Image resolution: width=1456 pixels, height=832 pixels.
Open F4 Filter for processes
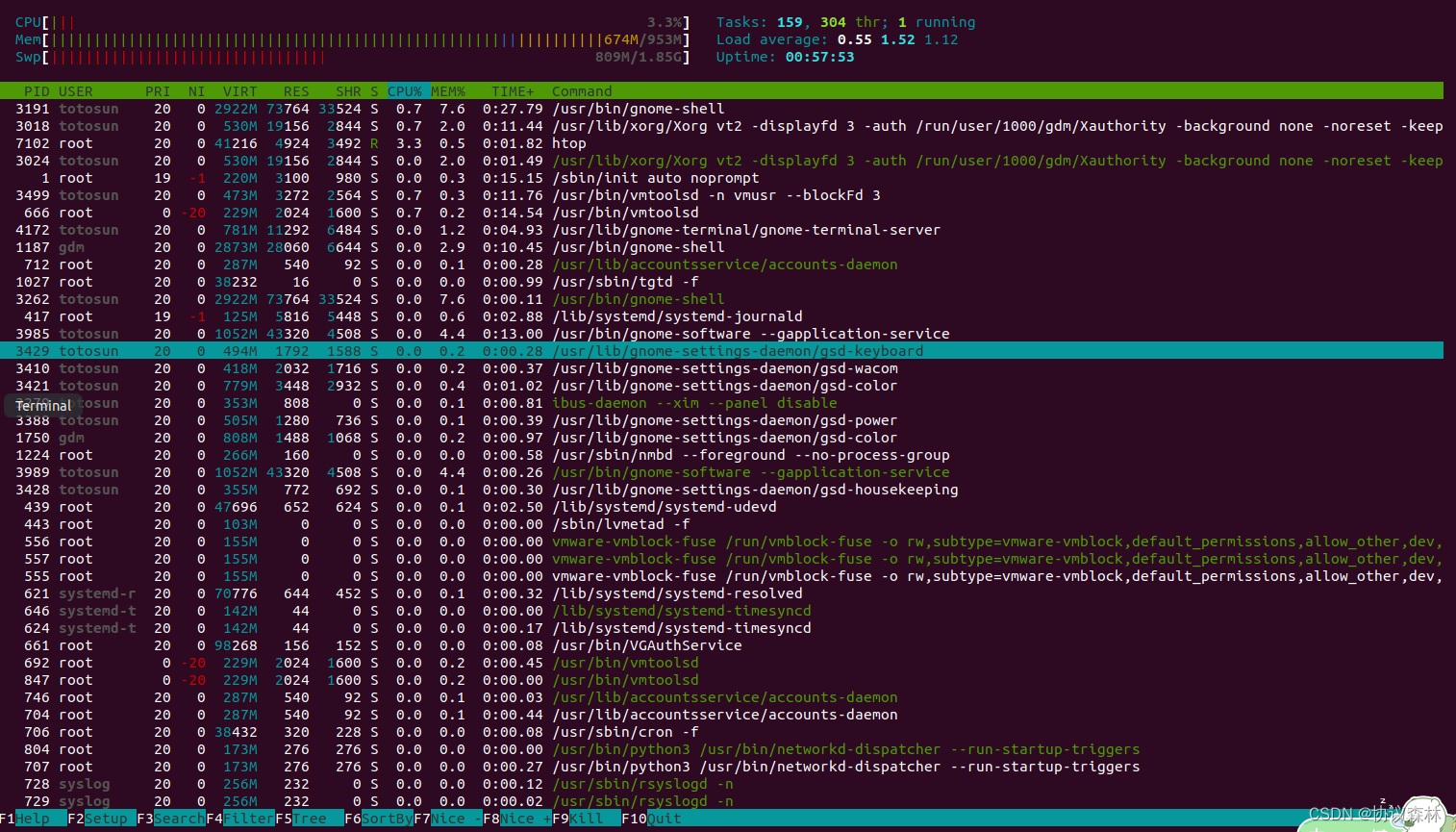pyautogui.click(x=240, y=819)
